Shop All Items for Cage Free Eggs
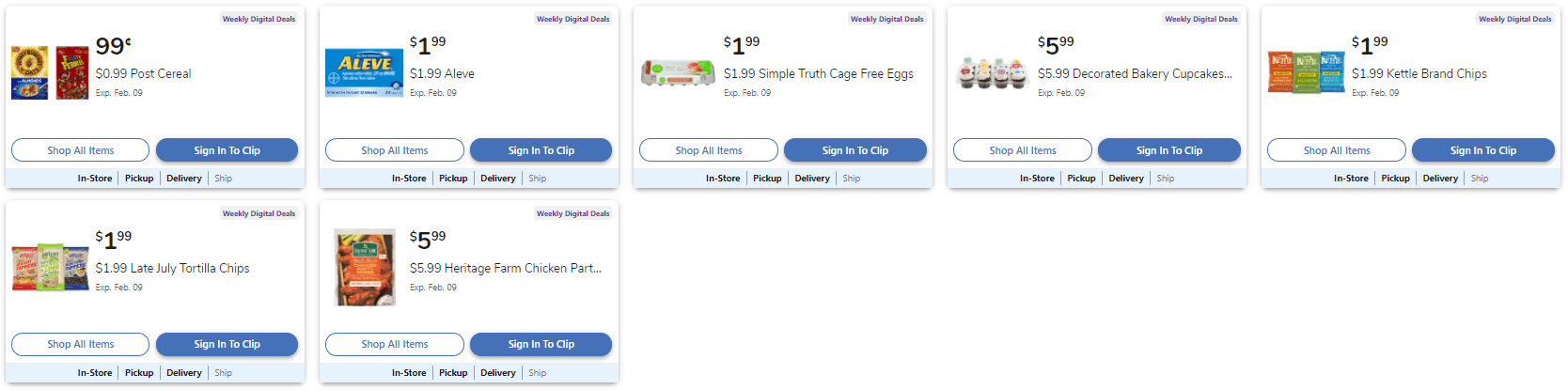Viewport: 1568px width, 390px height. pyautogui.click(x=709, y=150)
